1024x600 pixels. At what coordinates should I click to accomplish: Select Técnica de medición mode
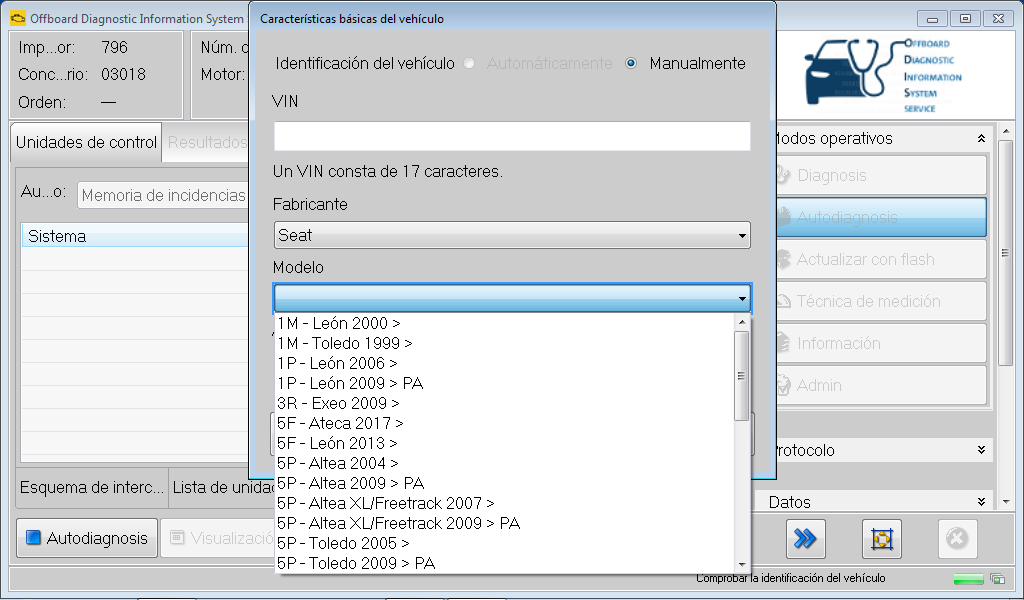[x=881, y=301]
